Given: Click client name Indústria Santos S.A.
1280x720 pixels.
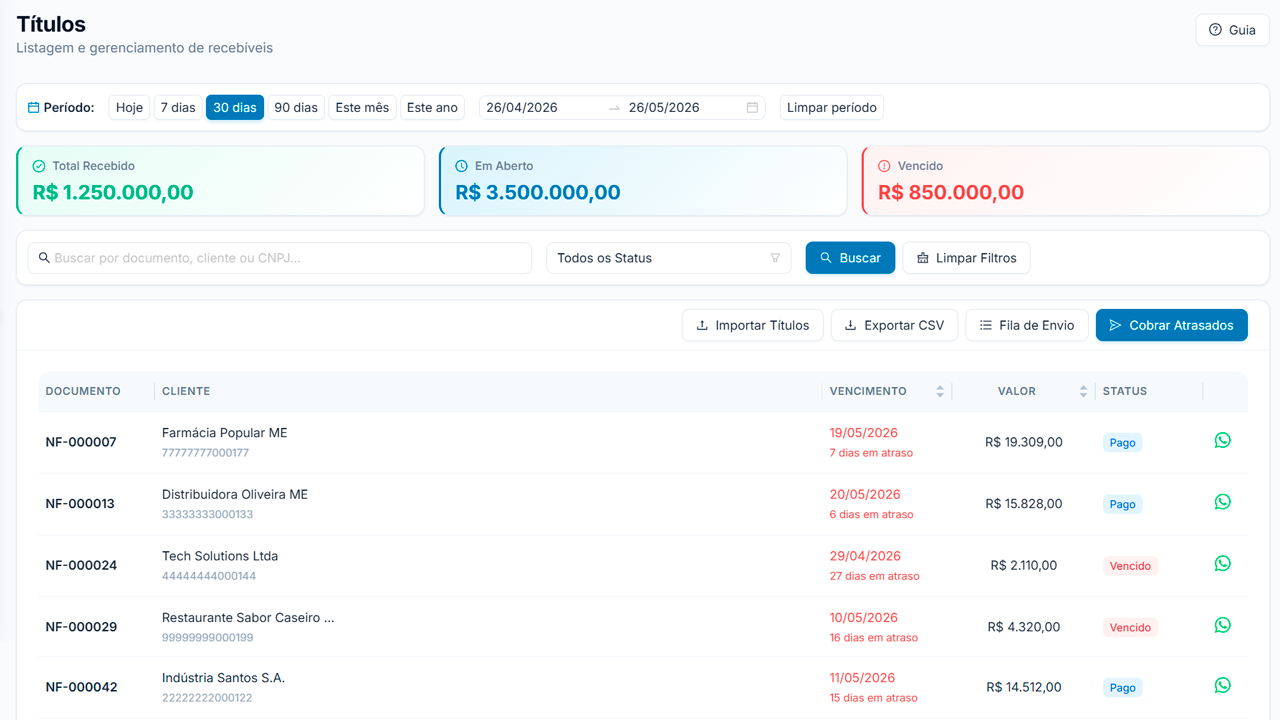Looking at the screenshot, I should [x=223, y=678].
